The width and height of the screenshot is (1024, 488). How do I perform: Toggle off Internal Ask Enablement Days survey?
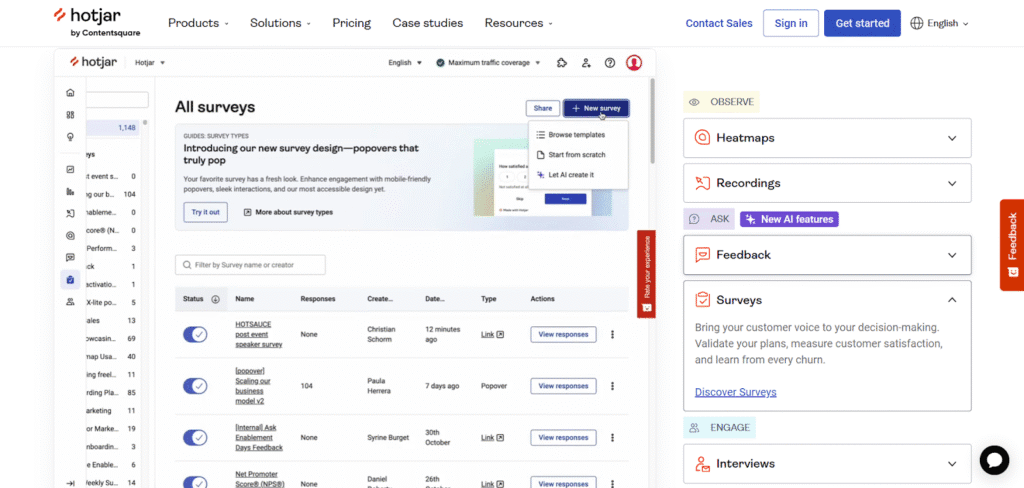195,437
